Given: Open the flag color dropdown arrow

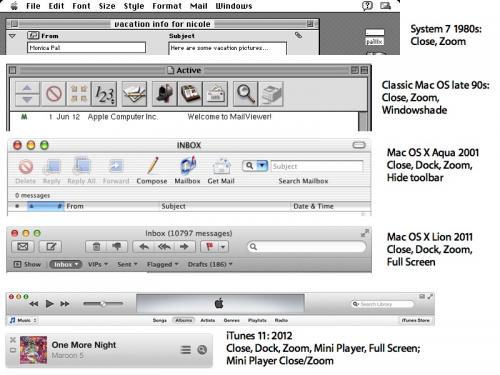Looking at the screenshot, I should (223, 247).
